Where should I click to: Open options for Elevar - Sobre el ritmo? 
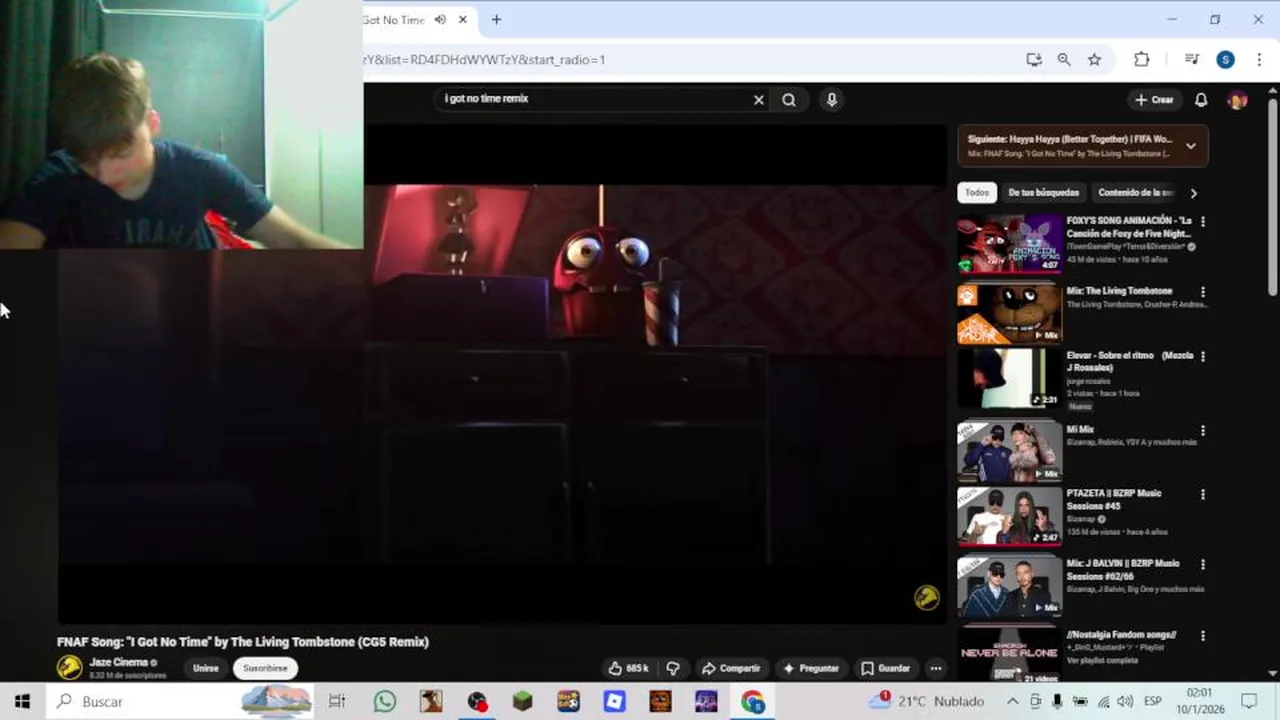pos(1203,356)
